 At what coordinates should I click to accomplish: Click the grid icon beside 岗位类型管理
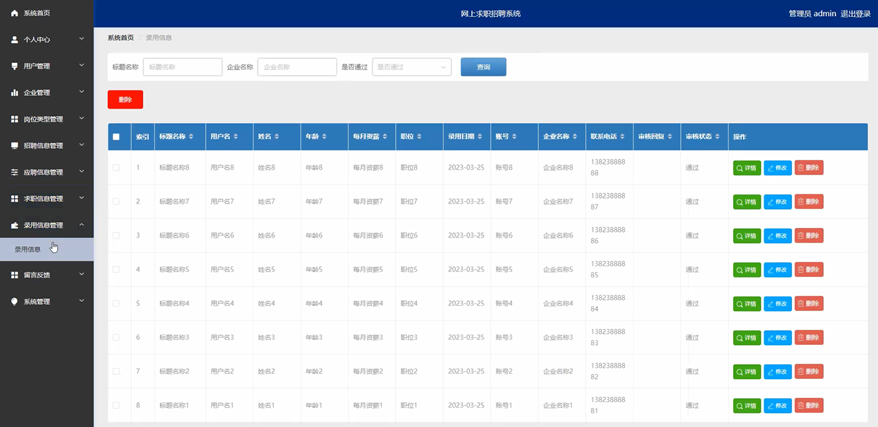tap(15, 119)
